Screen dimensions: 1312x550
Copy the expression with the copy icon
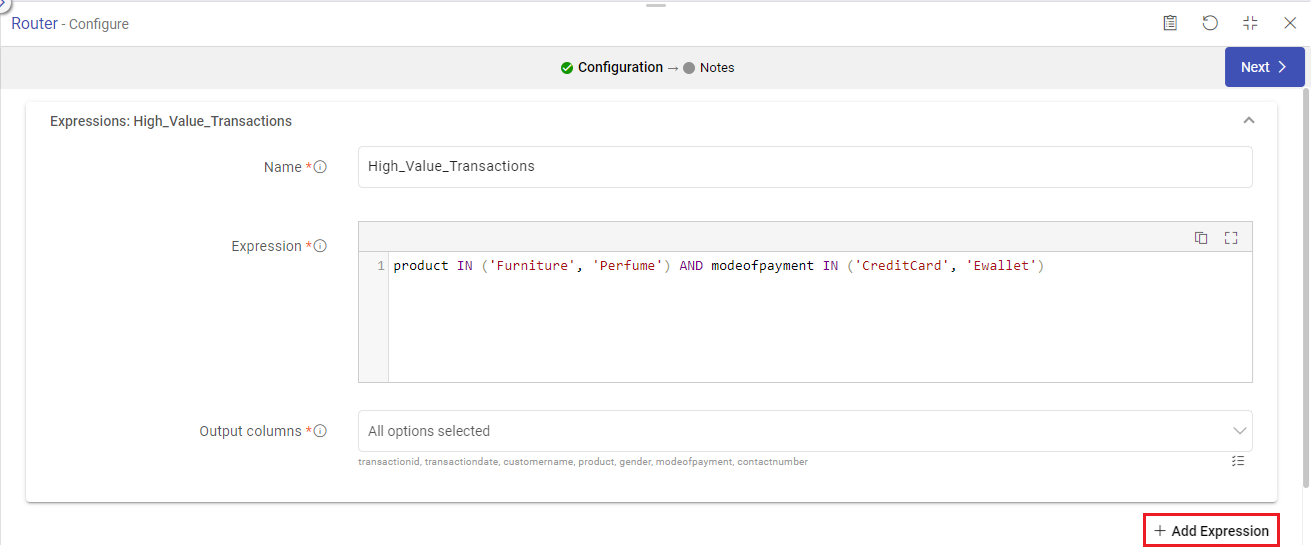click(x=1201, y=238)
